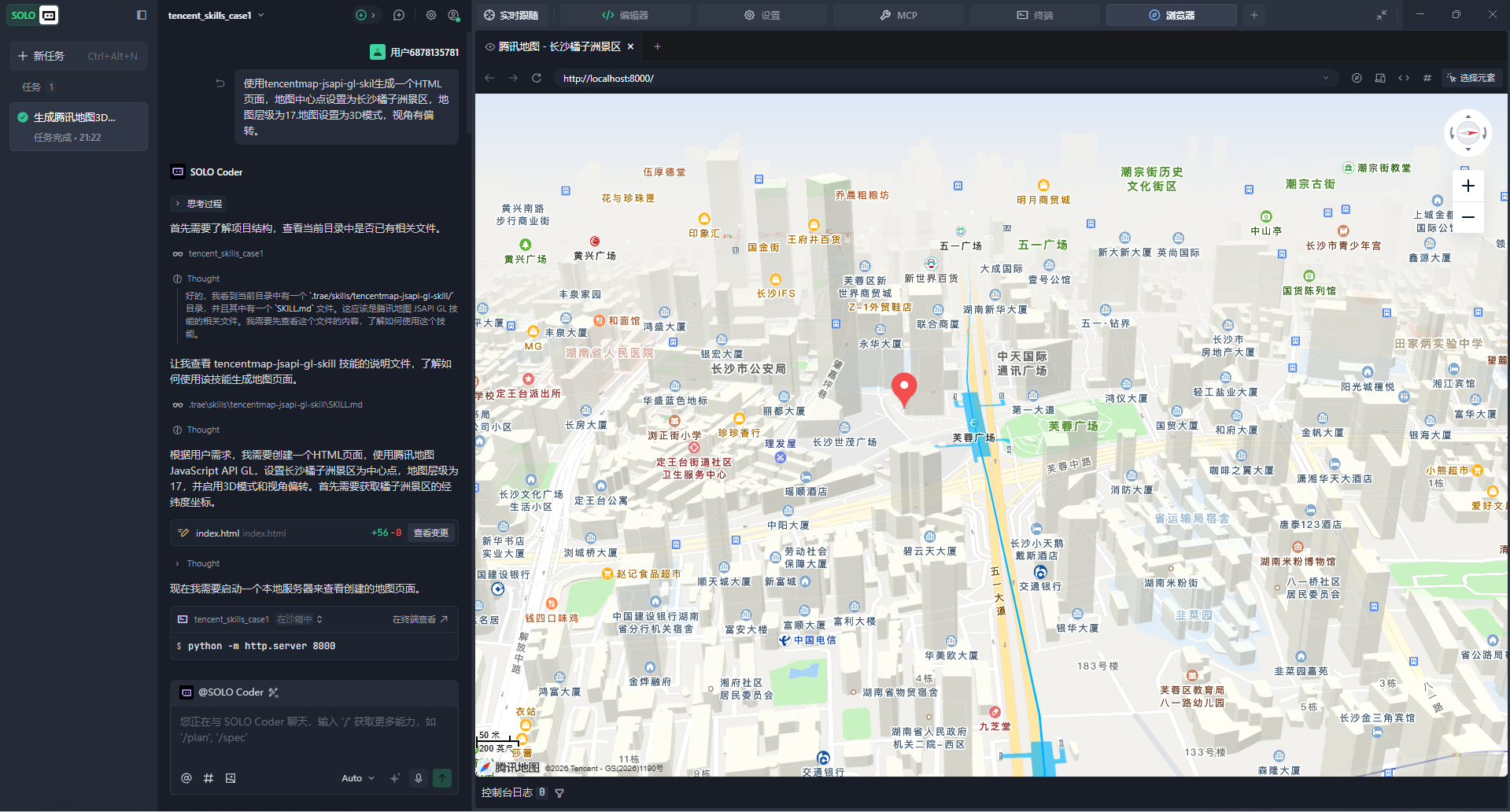Toggle the 实时跟随 live-follow mode

click(x=511, y=15)
